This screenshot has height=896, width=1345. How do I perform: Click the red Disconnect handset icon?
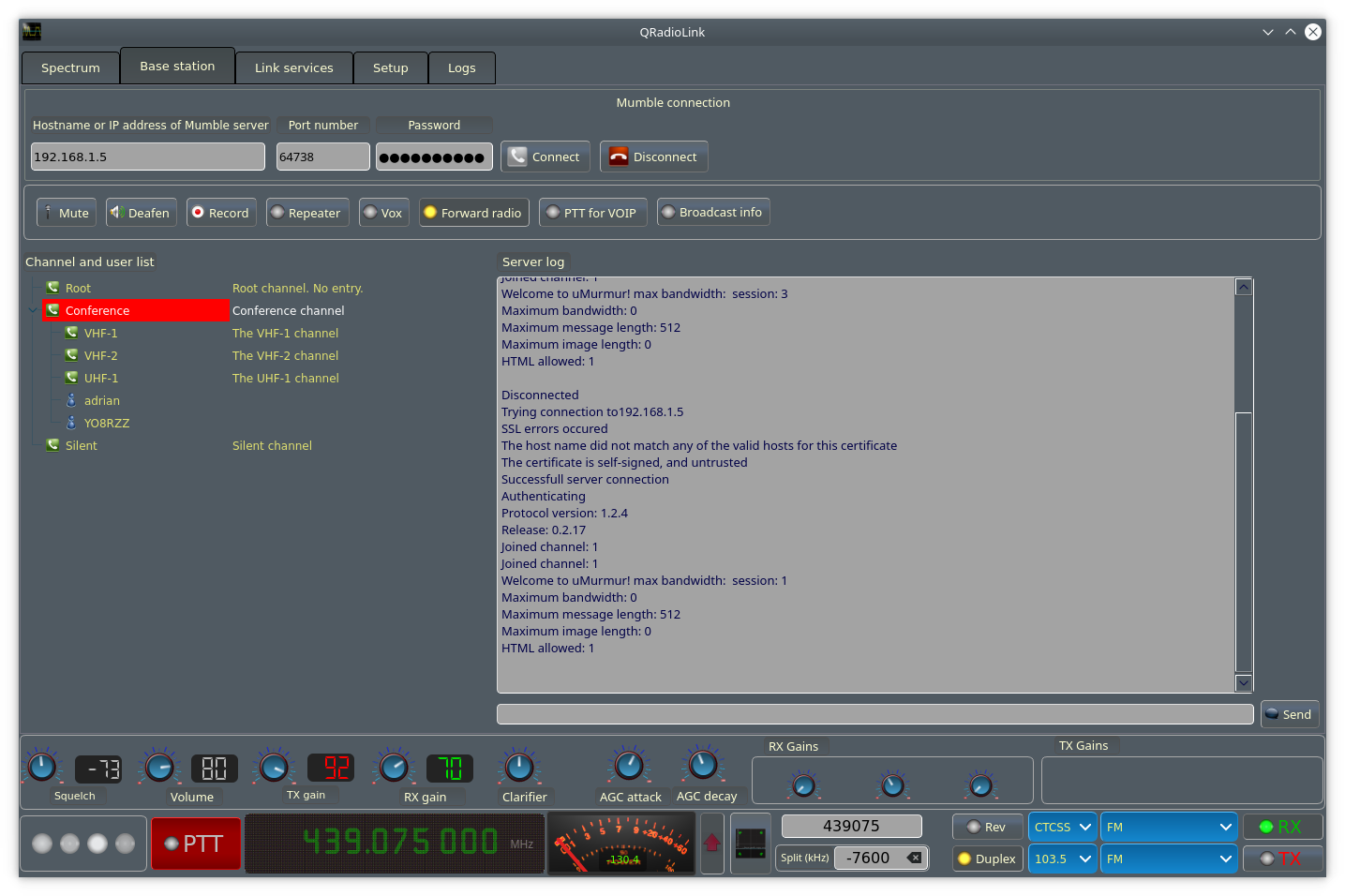tap(619, 156)
